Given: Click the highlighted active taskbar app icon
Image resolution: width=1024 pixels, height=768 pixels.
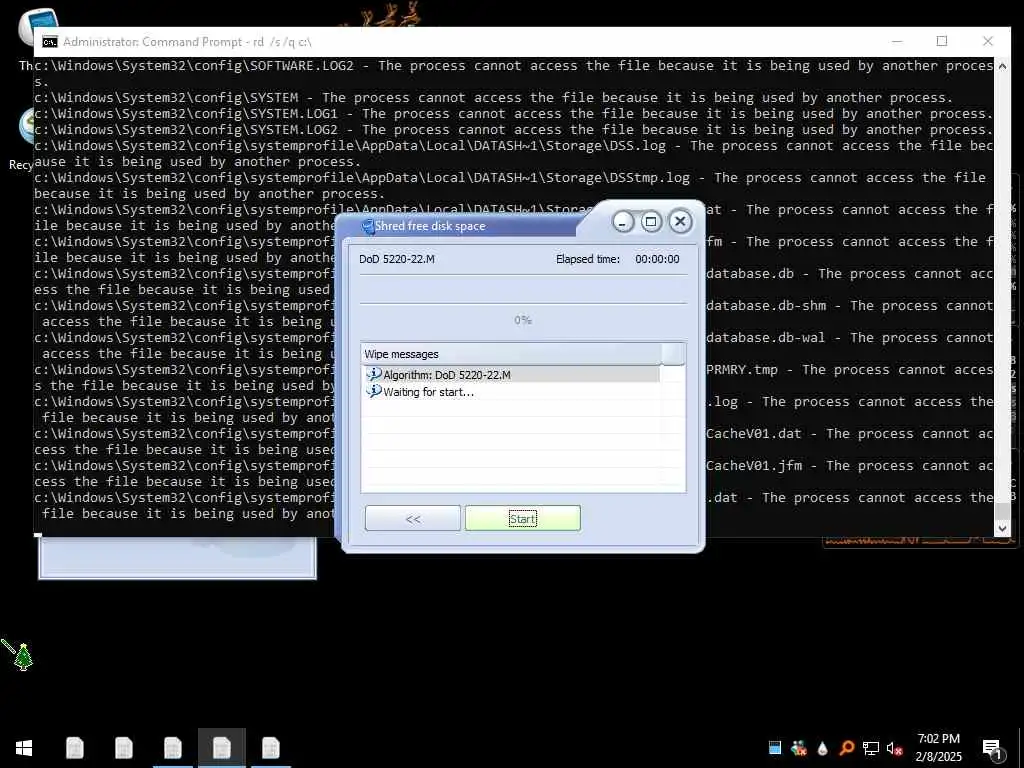Looking at the screenshot, I should tap(221, 748).
